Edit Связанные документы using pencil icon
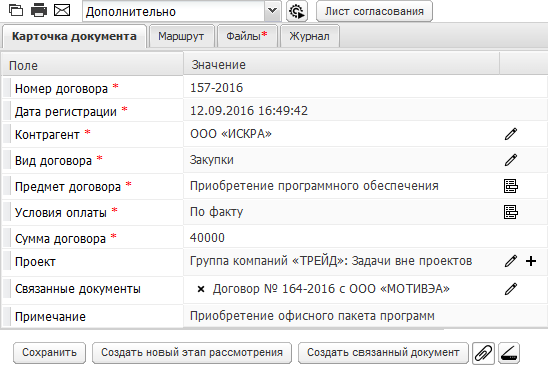This screenshot has width=548, height=376. tap(511, 289)
